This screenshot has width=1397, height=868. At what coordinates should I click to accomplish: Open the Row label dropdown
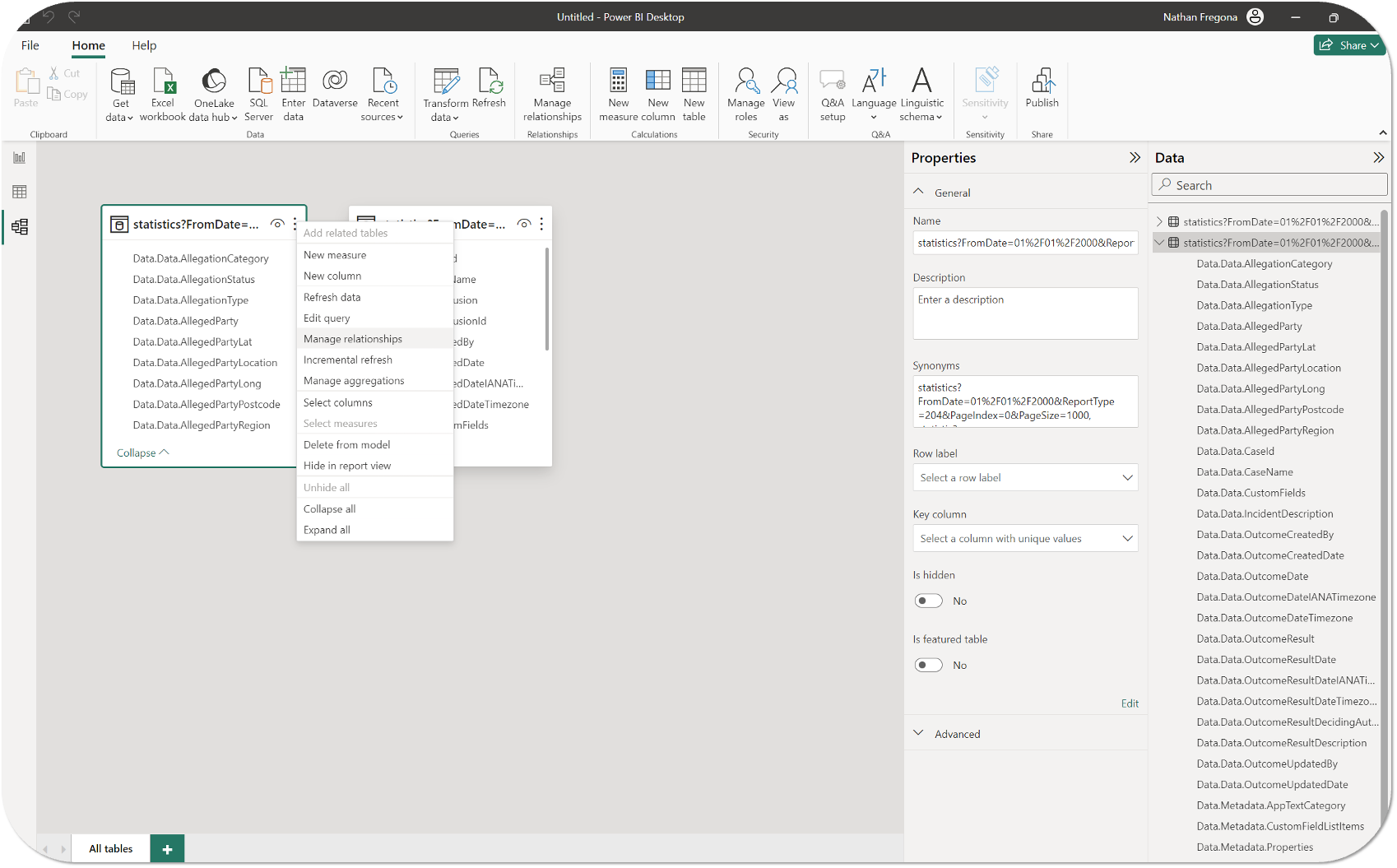pos(1025,477)
